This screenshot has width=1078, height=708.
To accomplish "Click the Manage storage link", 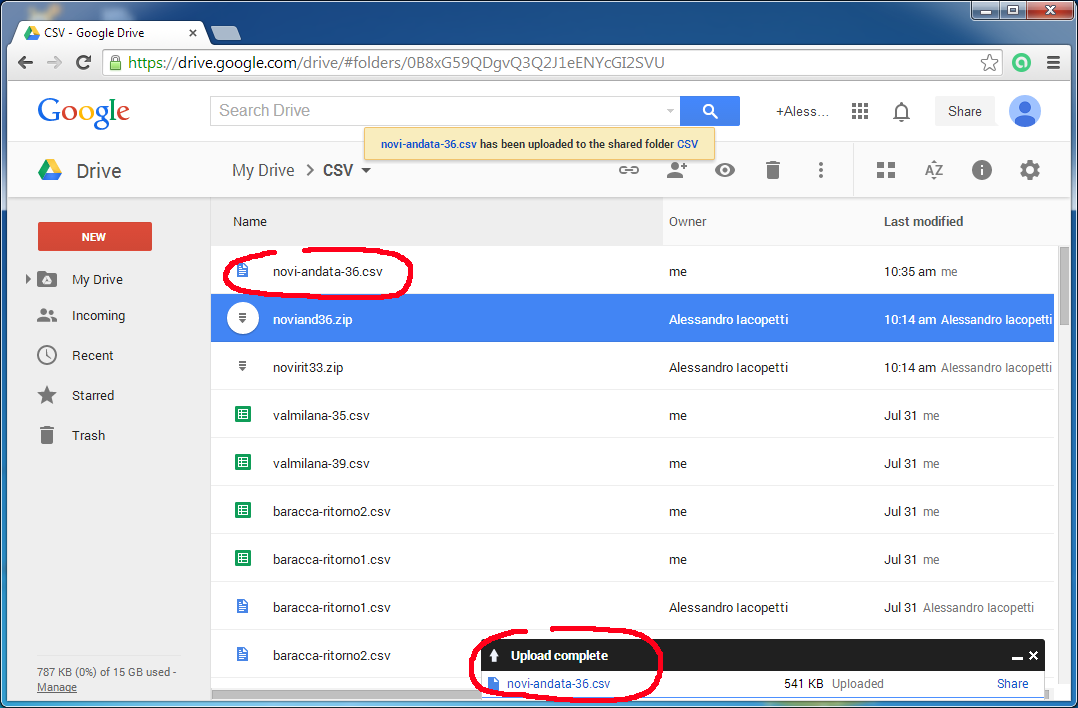I will click(x=57, y=687).
